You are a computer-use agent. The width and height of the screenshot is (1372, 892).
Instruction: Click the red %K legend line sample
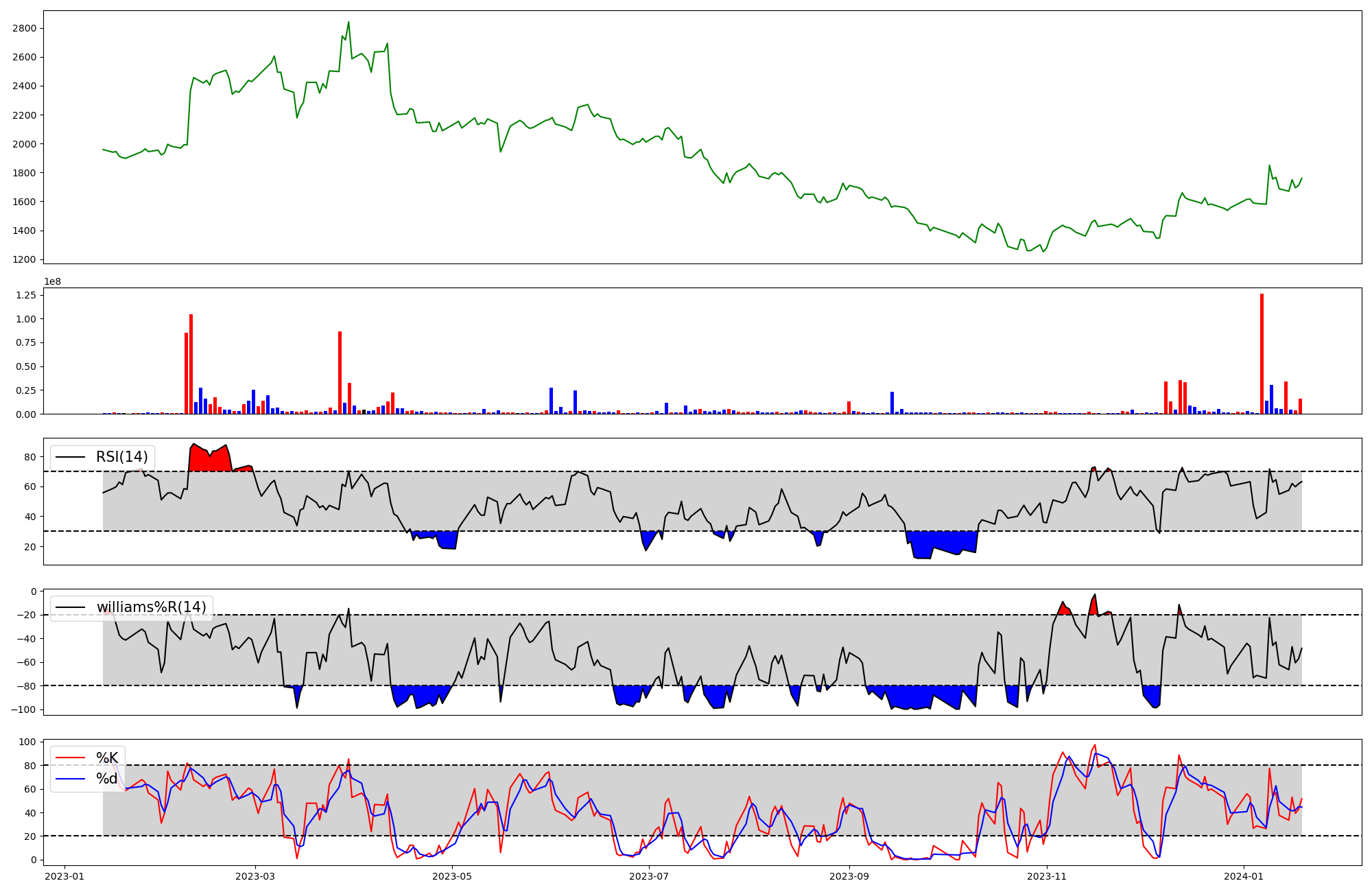pos(70,758)
